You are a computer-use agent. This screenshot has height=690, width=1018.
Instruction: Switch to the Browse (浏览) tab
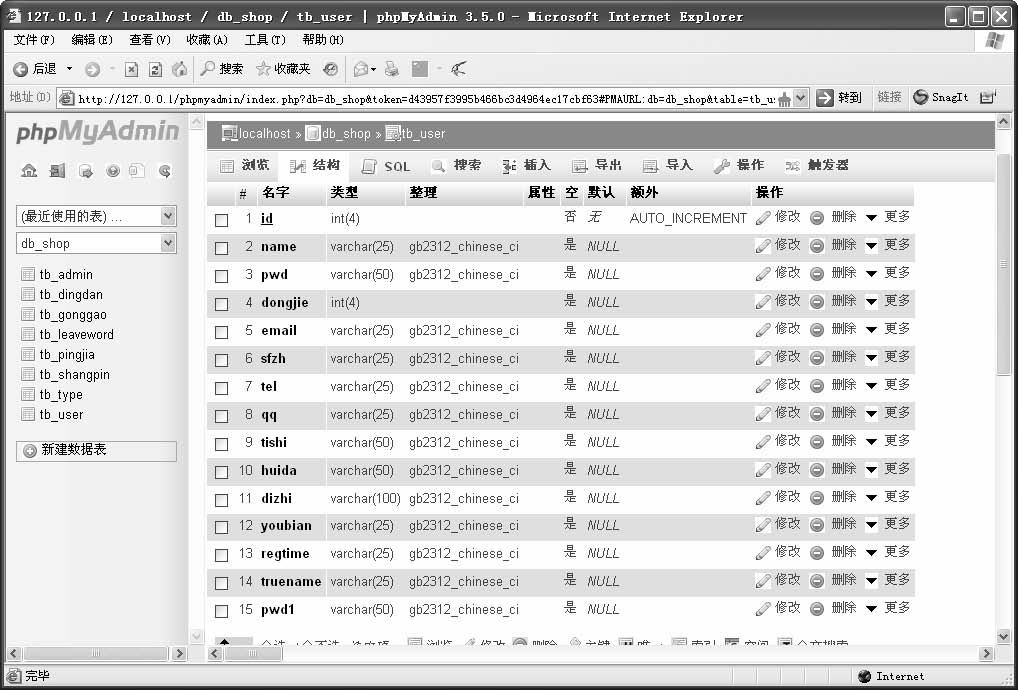245,166
